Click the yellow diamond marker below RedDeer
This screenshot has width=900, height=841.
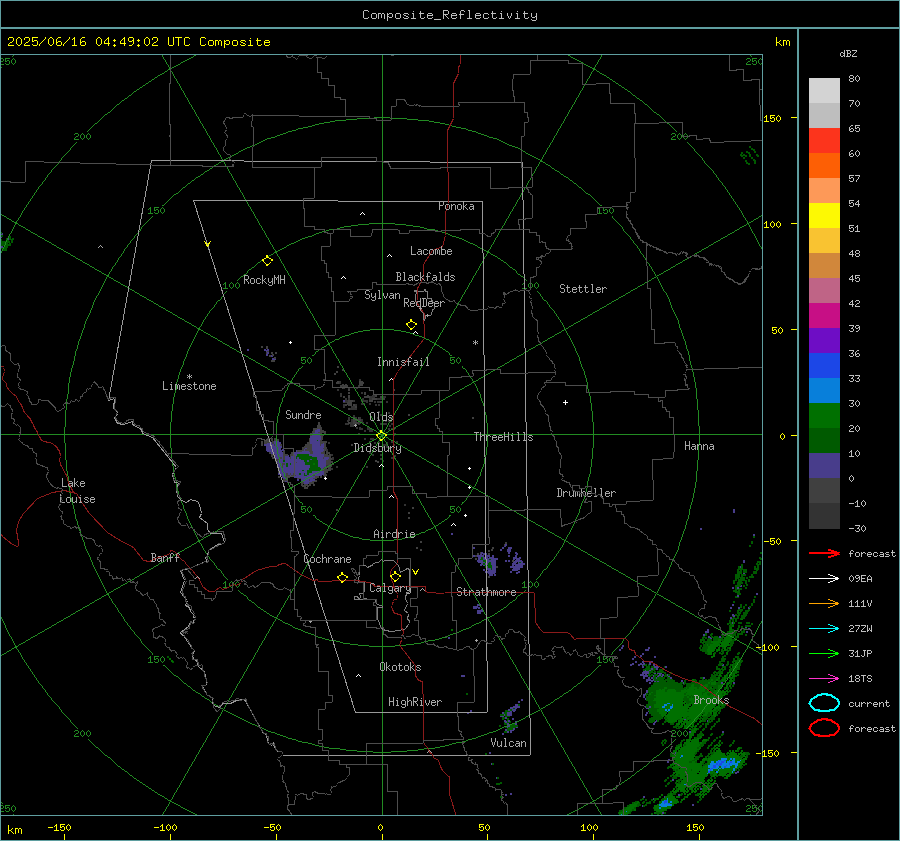(x=411, y=325)
